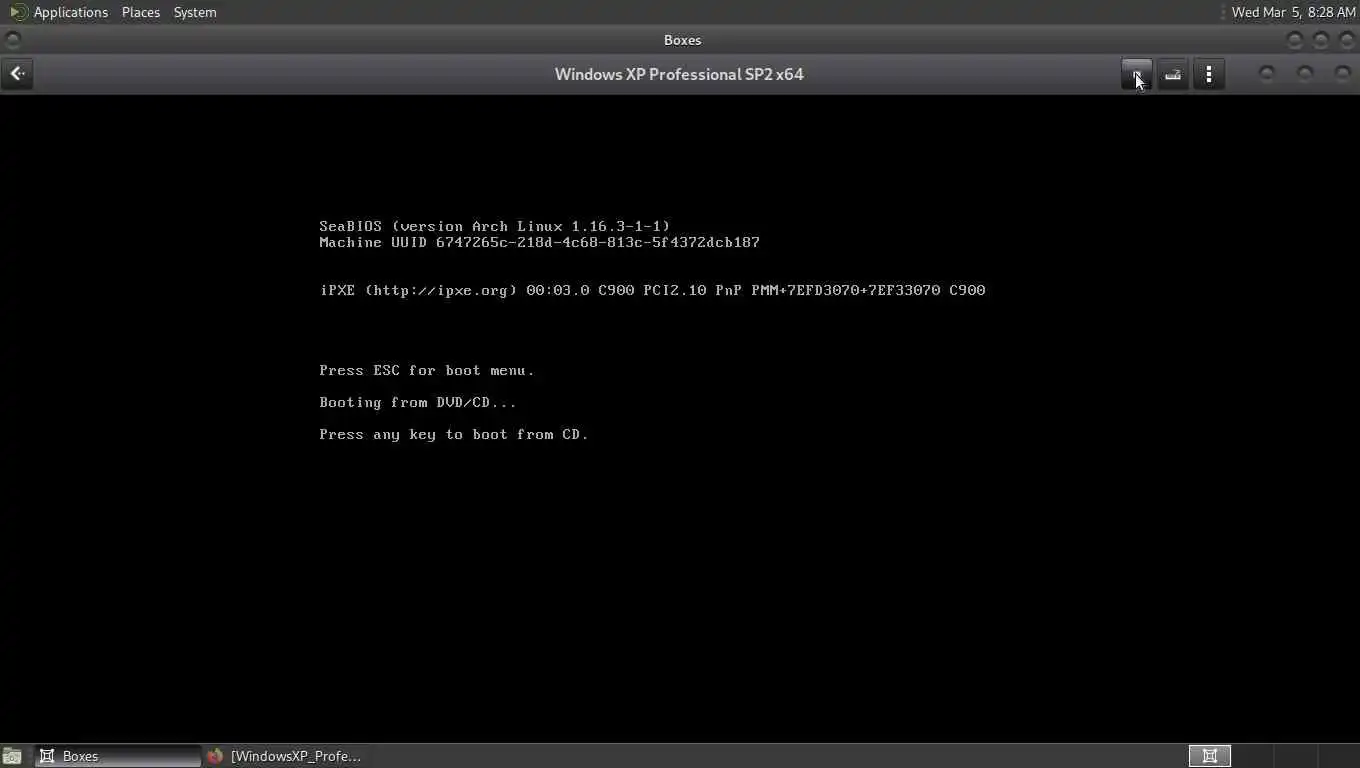Toggle fullscreen for the Windows XP box

point(1137,74)
